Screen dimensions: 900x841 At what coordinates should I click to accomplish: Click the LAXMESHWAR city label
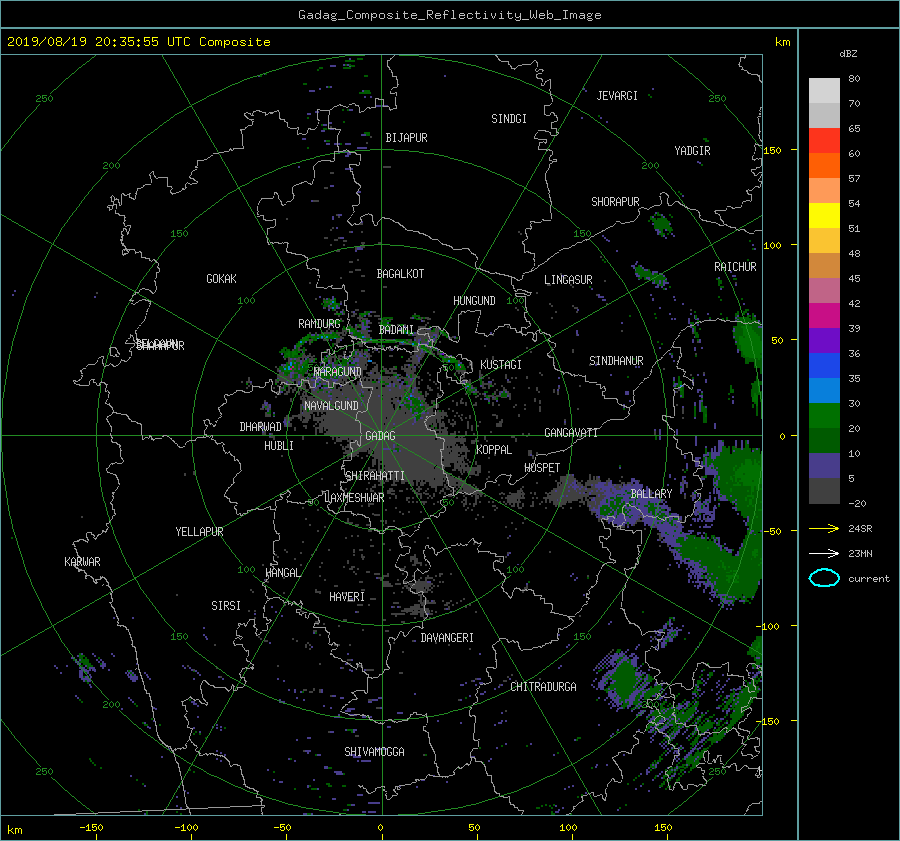(x=354, y=498)
